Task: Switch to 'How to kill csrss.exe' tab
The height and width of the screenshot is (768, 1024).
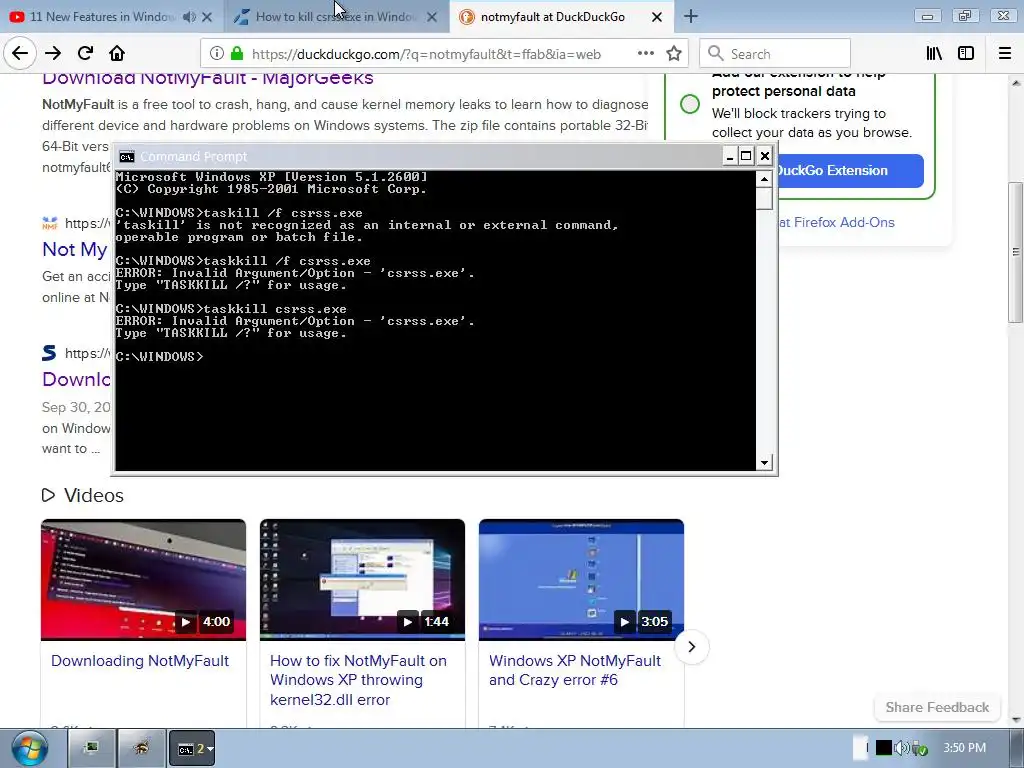Action: tap(327, 17)
